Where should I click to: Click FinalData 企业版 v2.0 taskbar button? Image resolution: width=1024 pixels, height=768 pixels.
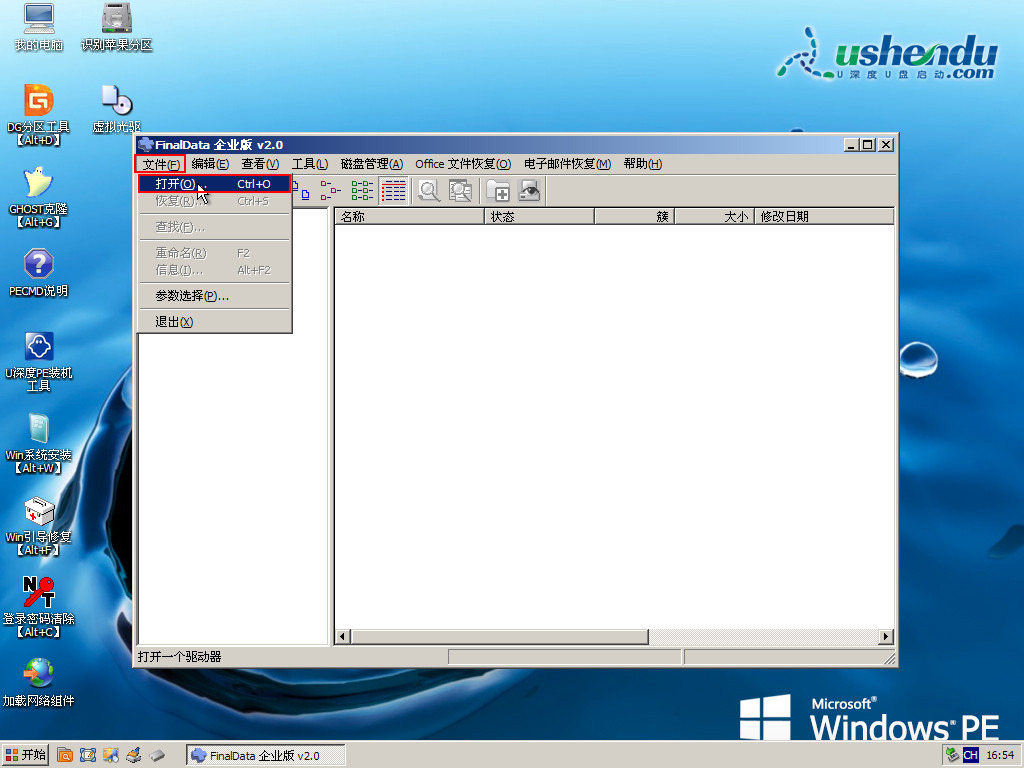(266, 756)
